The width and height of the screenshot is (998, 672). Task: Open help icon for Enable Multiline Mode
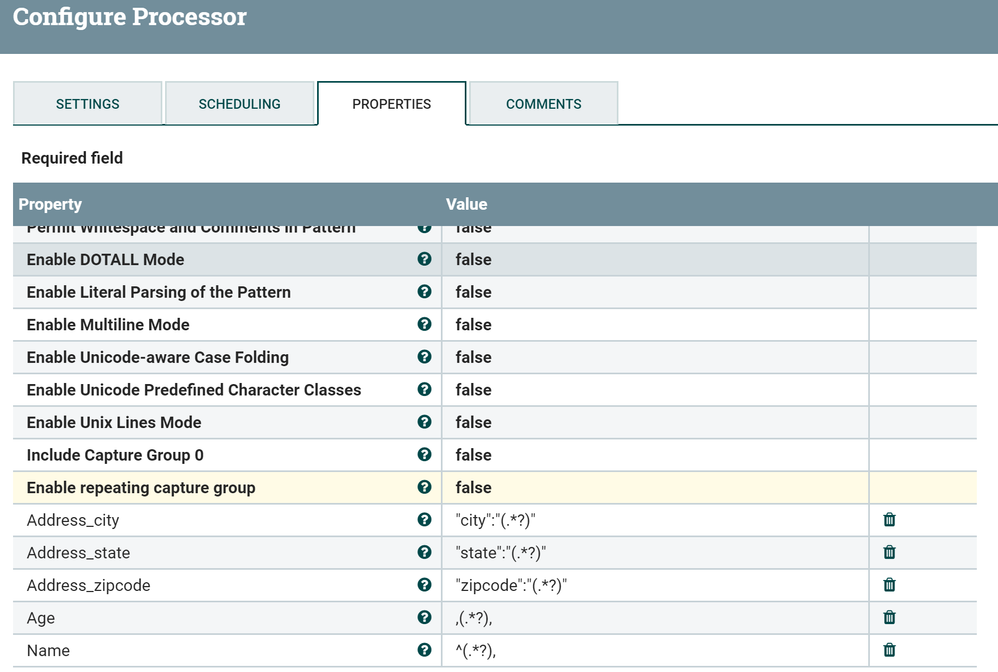click(x=424, y=324)
